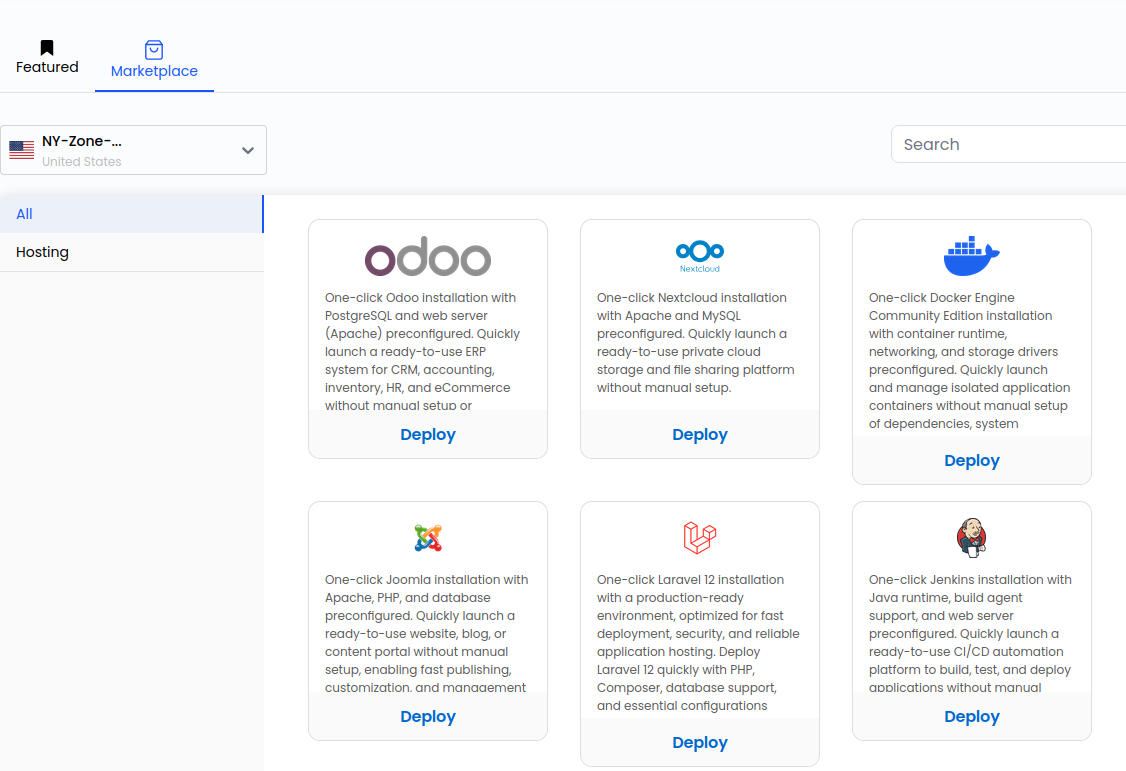Click the Docker whale logo
The image size is (1126, 771).
pyautogui.click(x=972, y=256)
